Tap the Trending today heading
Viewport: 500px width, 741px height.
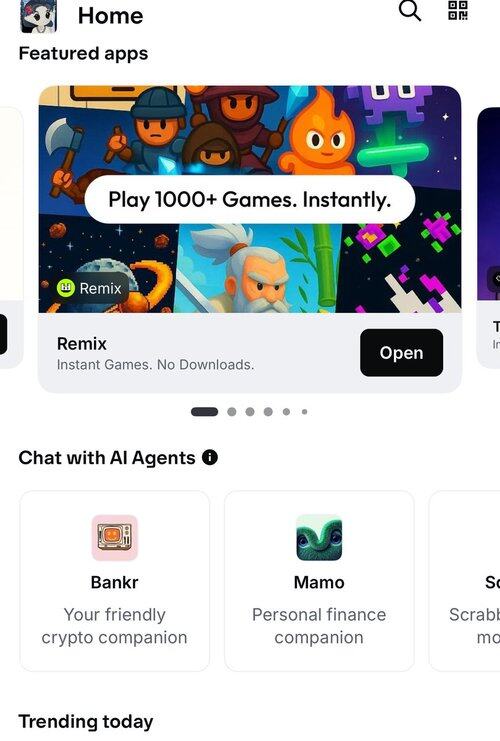coord(86,722)
